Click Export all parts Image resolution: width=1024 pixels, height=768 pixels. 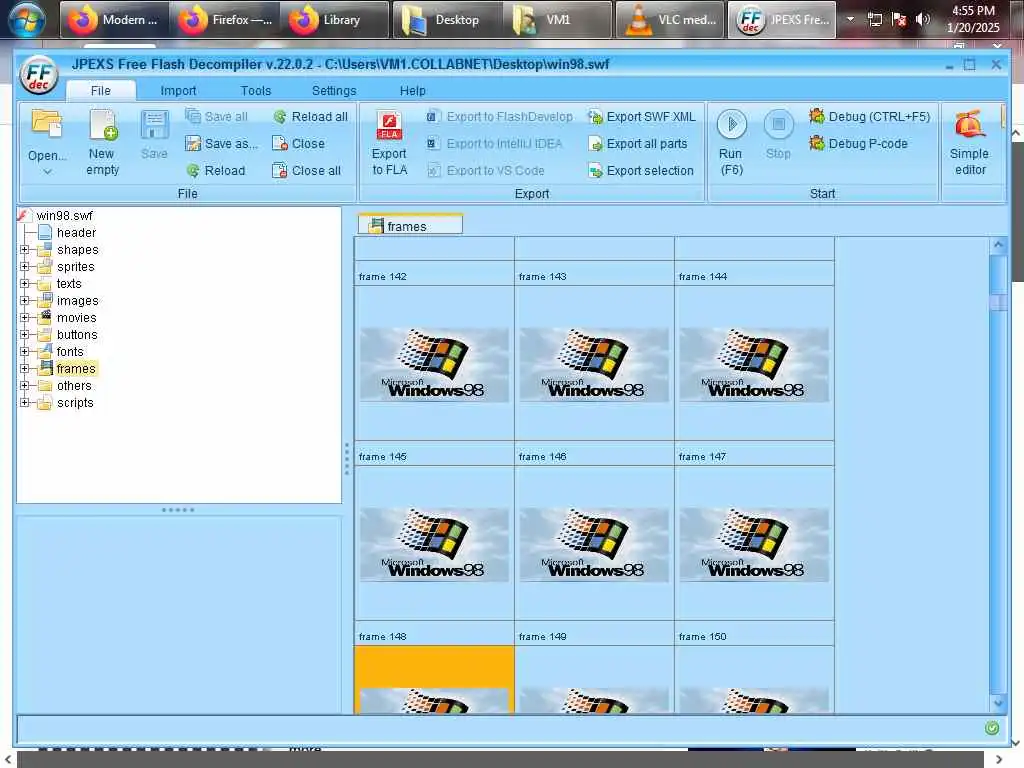click(637, 143)
